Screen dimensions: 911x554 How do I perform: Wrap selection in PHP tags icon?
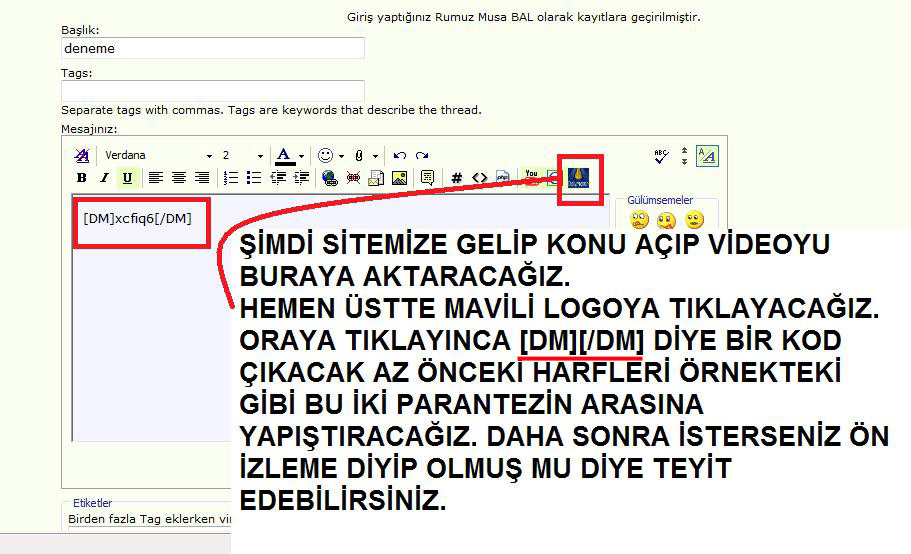click(503, 178)
